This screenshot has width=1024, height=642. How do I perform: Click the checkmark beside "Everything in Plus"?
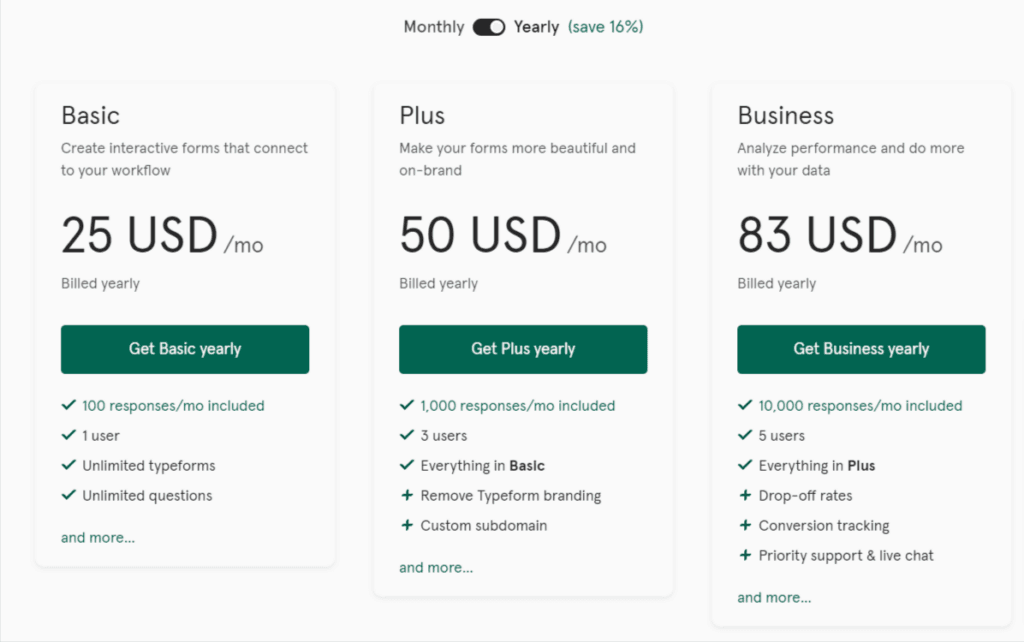(745, 465)
